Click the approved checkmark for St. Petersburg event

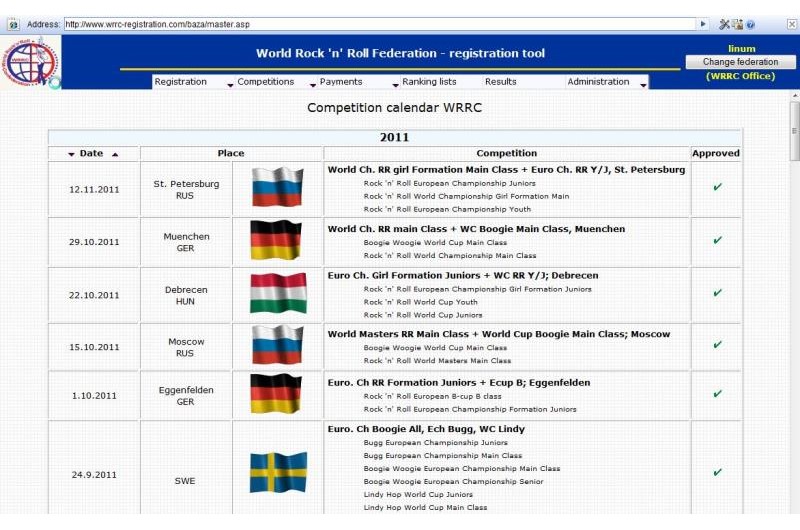coord(717,187)
